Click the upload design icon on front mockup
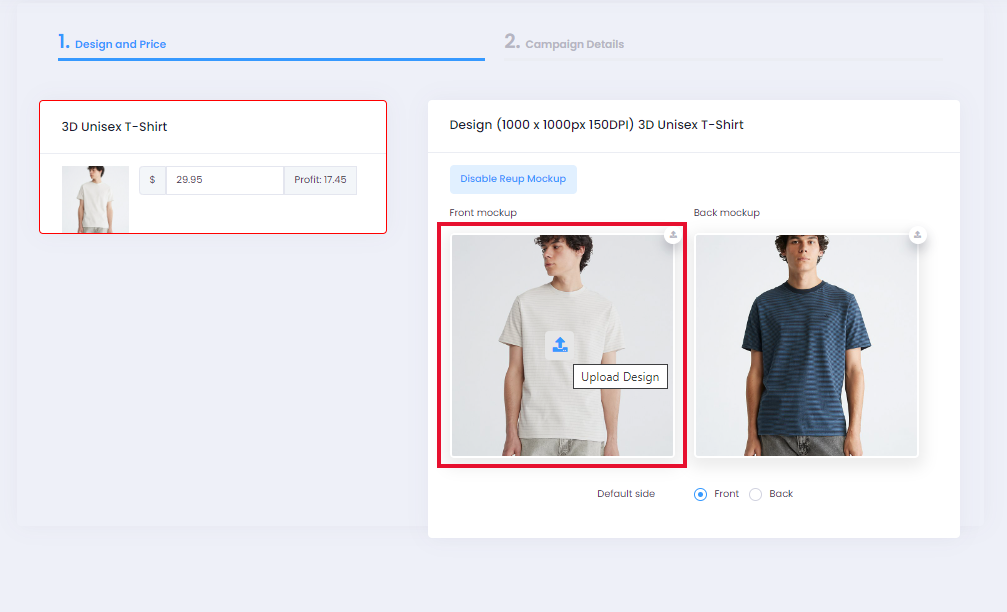 [559, 345]
